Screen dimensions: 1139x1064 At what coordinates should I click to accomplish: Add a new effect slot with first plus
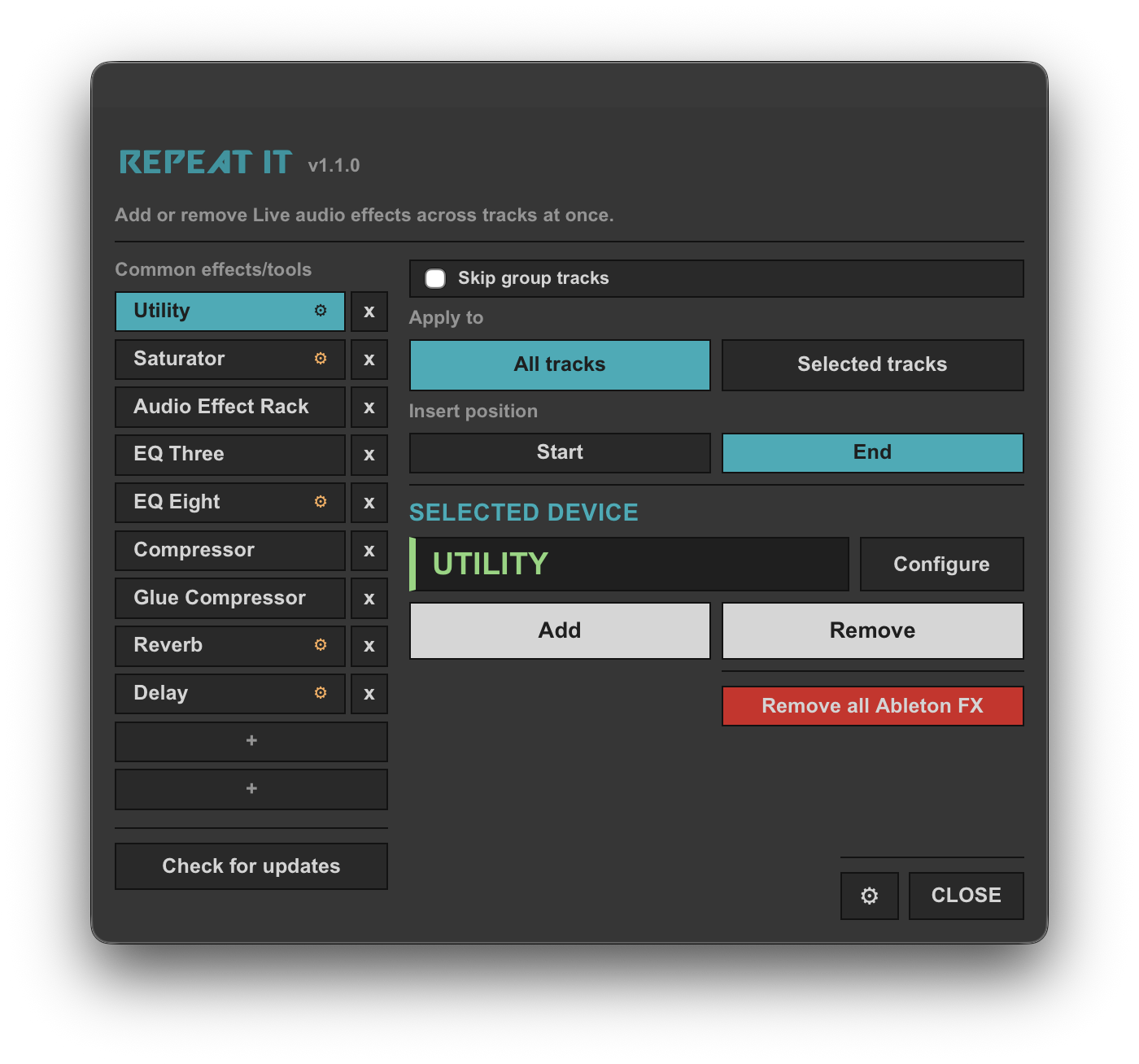point(251,741)
